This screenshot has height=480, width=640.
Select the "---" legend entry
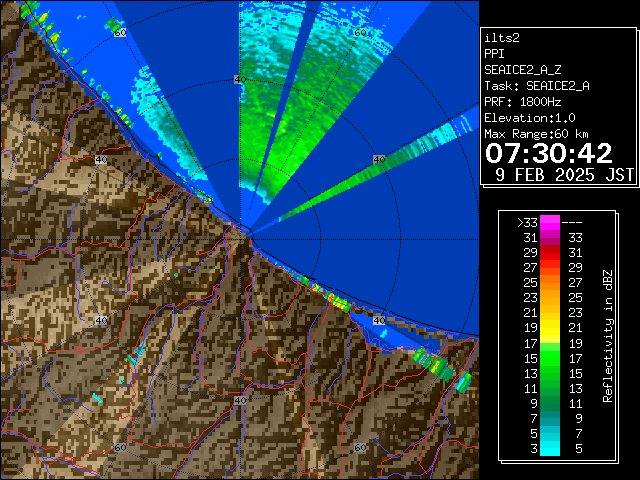tap(572, 223)
